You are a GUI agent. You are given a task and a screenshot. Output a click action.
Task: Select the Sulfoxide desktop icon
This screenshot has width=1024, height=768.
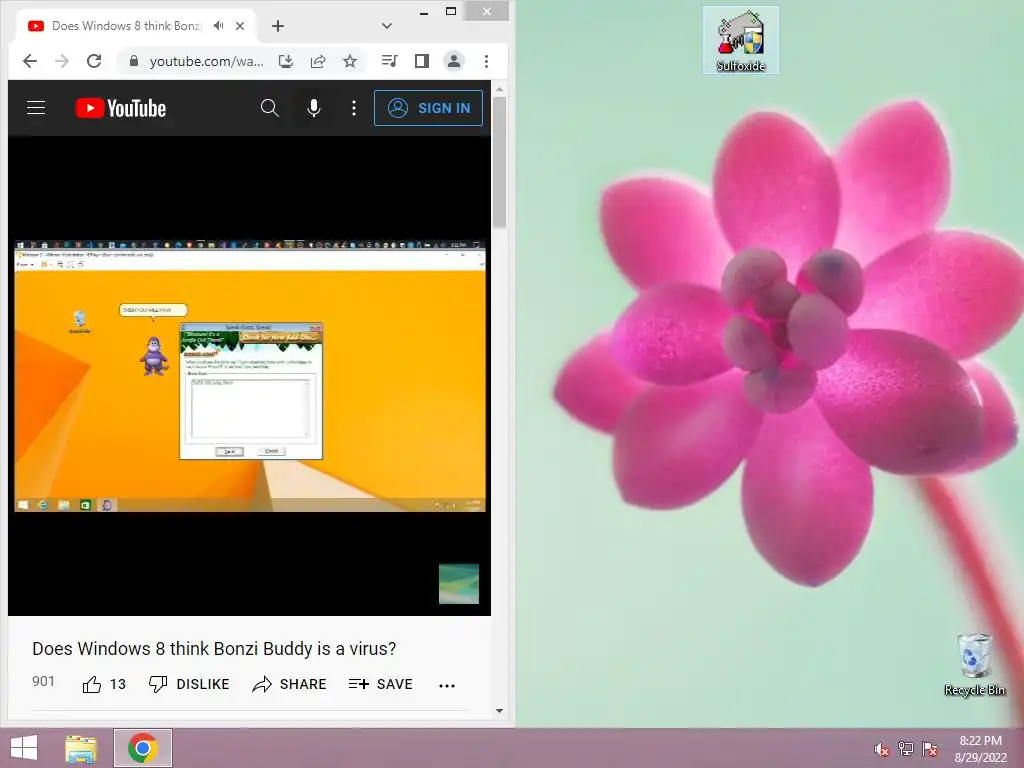741,40
